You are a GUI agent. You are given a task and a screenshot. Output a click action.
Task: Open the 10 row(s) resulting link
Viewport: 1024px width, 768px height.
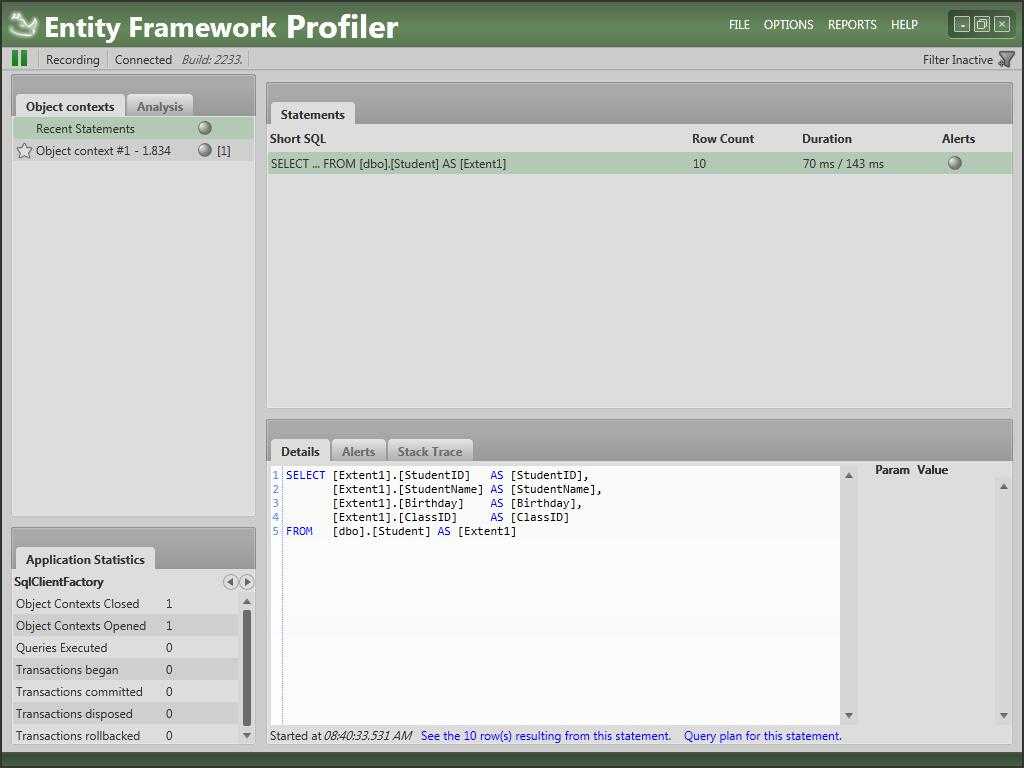pyautogui.click(x=545, y=736)
